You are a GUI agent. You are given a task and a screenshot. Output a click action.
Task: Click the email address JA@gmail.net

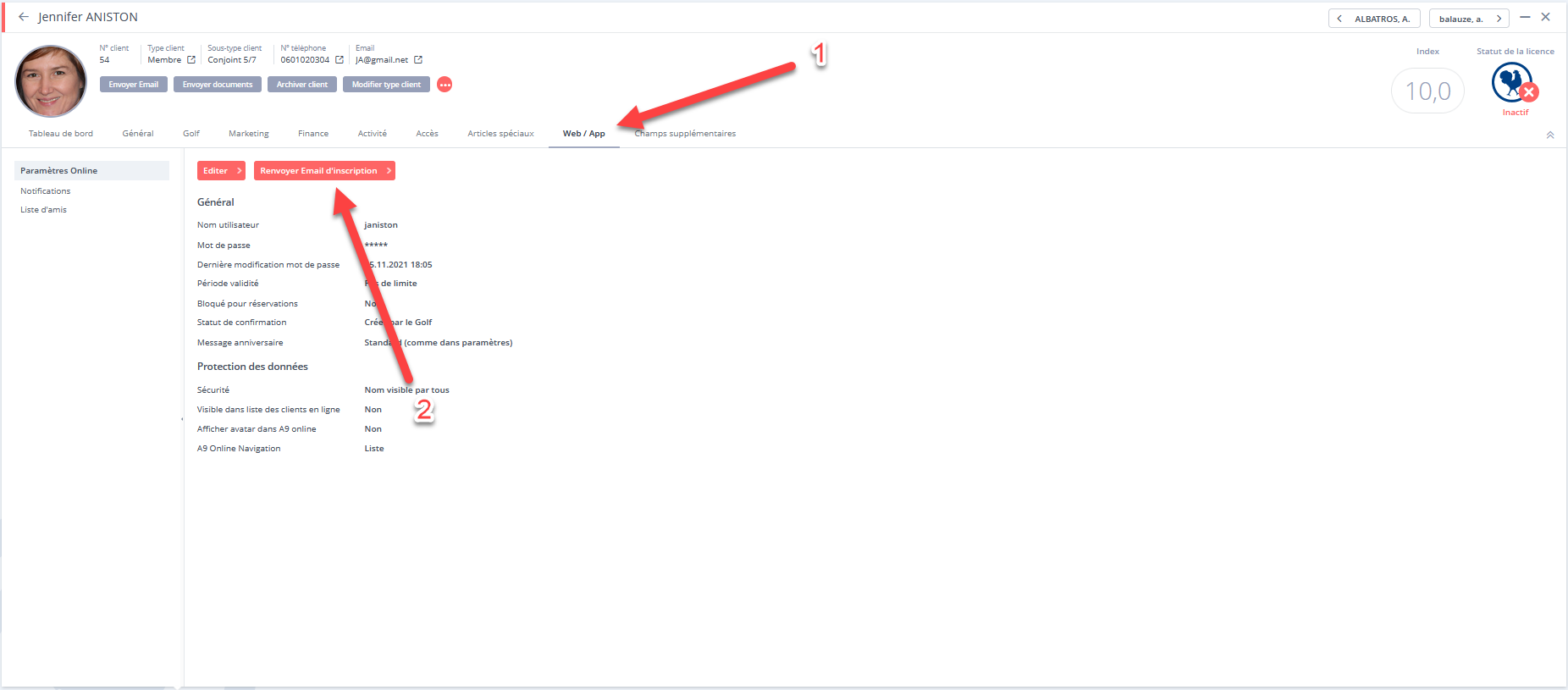coord(382,60)
